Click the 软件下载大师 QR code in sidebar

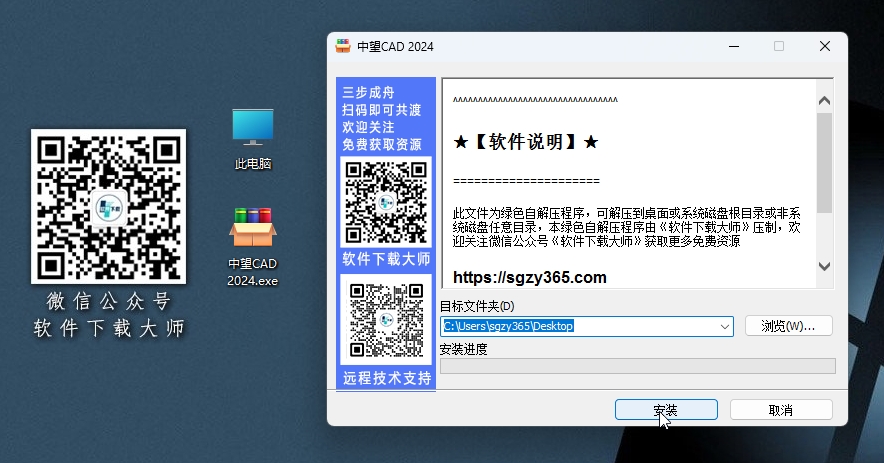click(x=386, y=202)
